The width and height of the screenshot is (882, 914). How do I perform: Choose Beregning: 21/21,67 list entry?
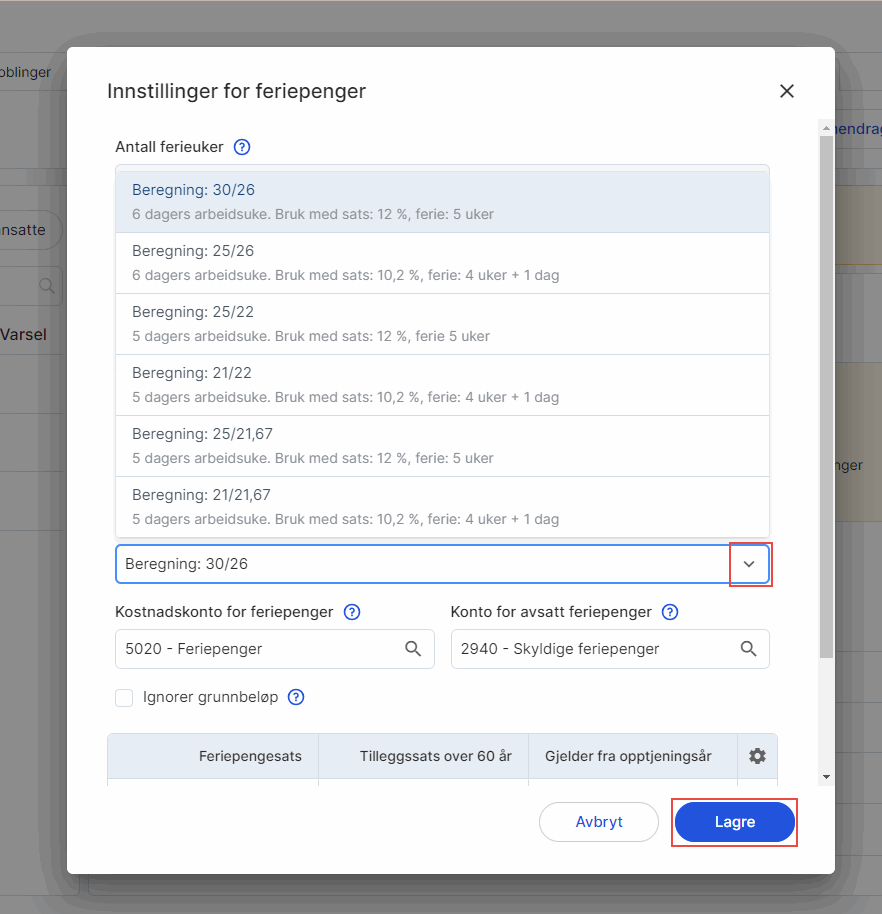(x=442, y=506)
